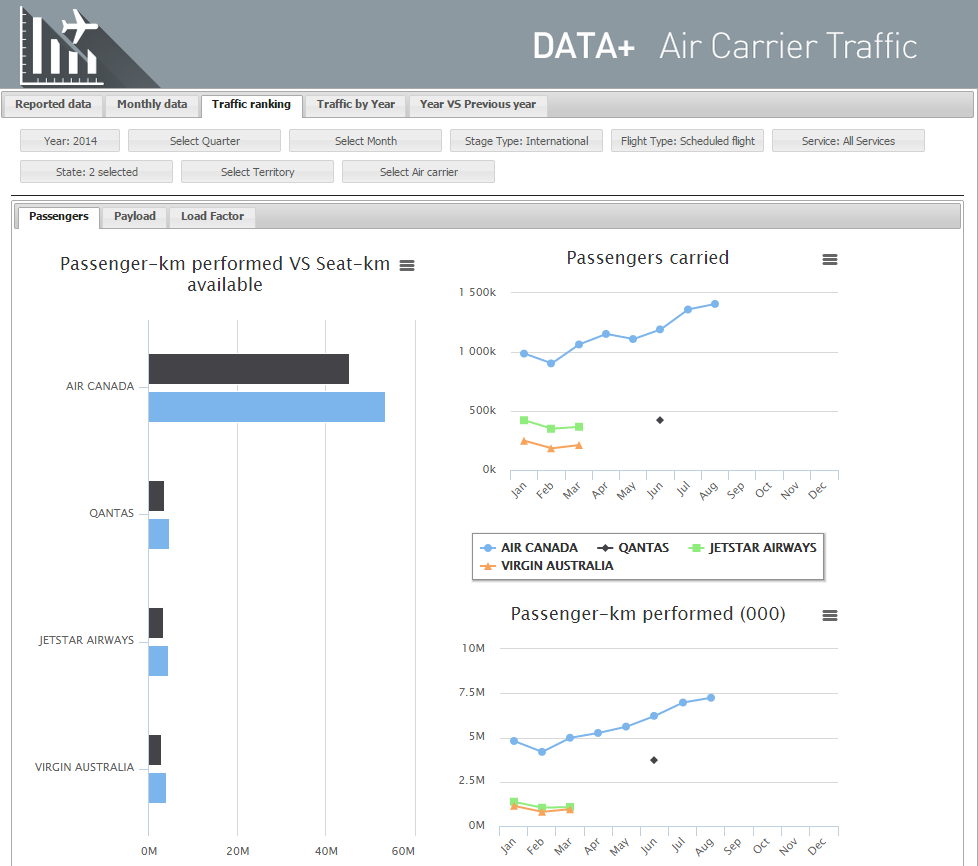Open the Passengers carried chart context menu
Viewport: 978px width, 866px height.
pyautogui.click(x=830, y=260)
